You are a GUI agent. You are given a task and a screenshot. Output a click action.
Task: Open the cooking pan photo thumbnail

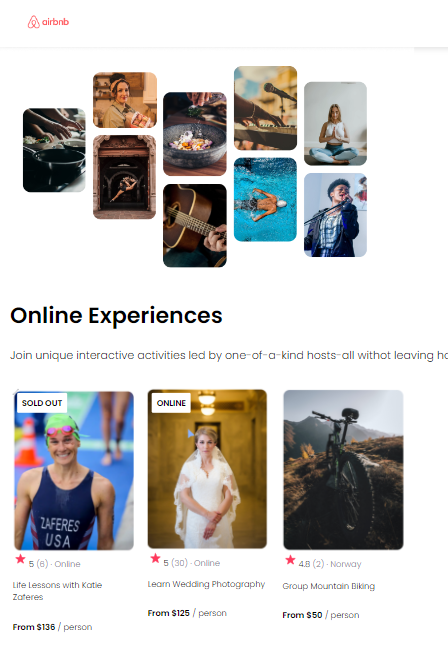(54, 150)
